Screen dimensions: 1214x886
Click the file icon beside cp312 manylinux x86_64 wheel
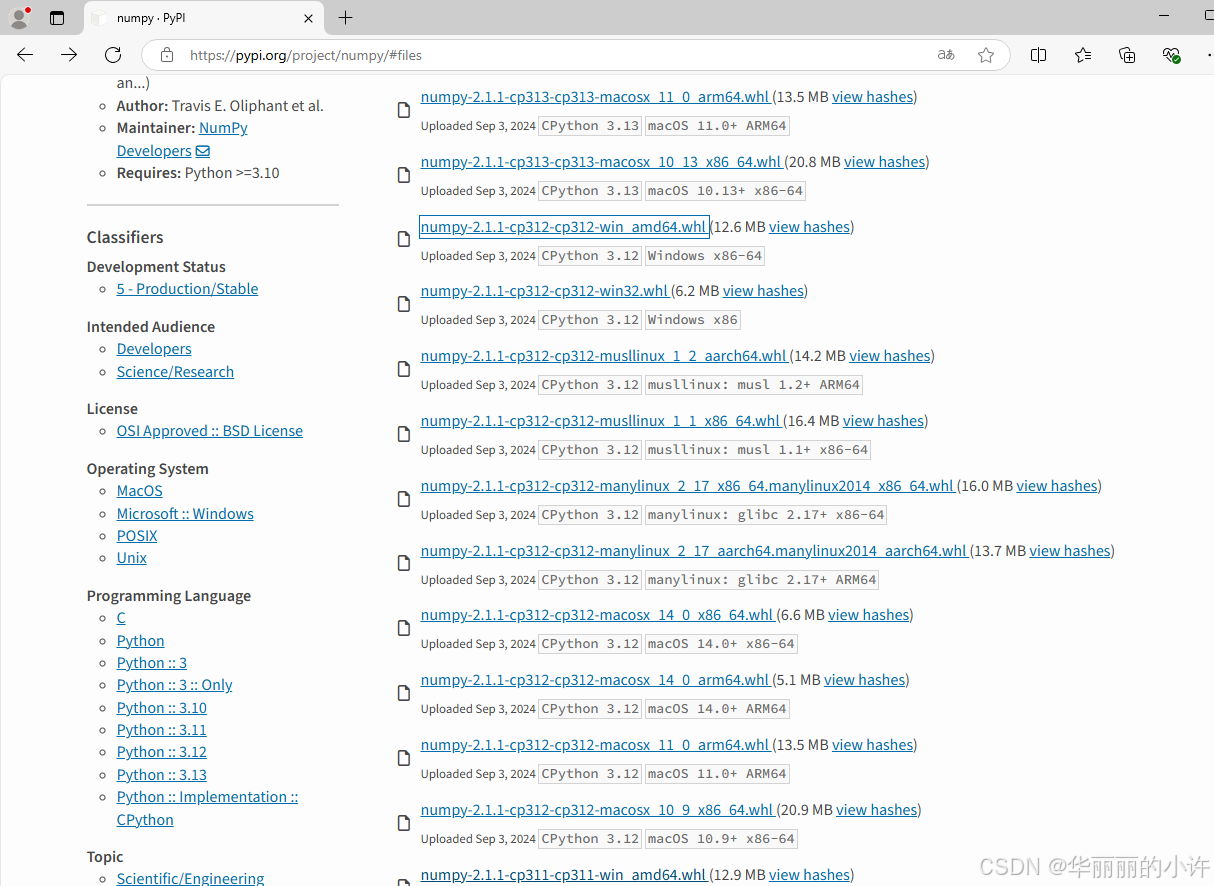coord(404,499)
